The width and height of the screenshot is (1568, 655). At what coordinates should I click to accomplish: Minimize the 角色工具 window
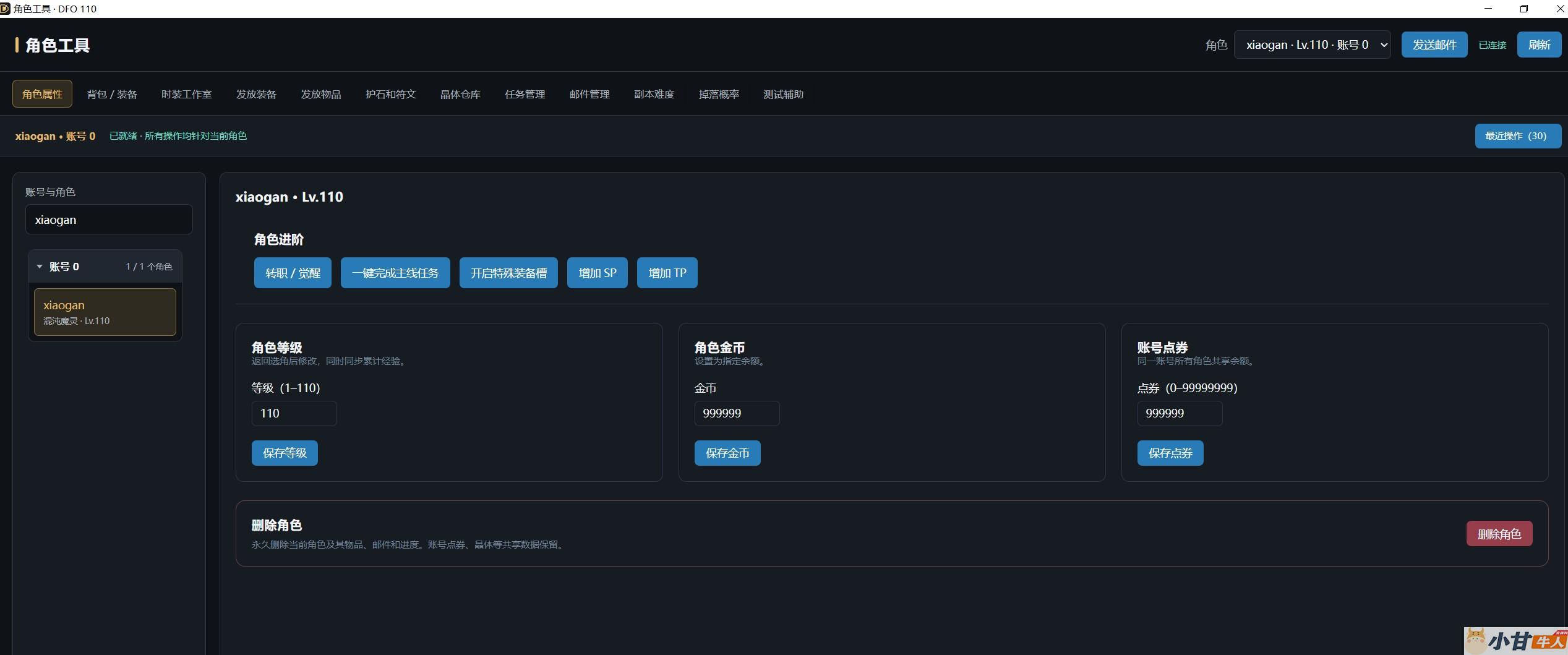click(x=1488, y=9)
